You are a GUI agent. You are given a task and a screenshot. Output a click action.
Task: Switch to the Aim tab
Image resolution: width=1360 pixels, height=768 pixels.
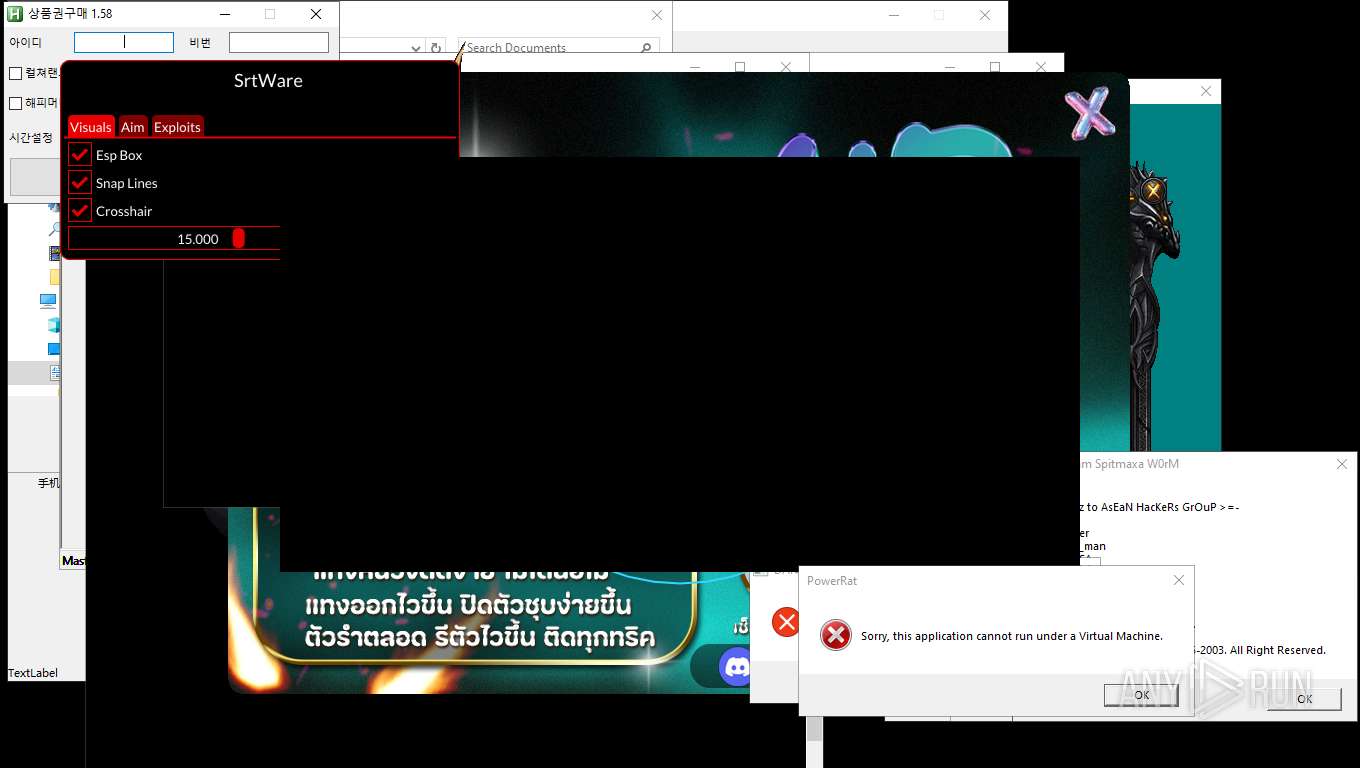pyautogui.click(x=133, y=127)
